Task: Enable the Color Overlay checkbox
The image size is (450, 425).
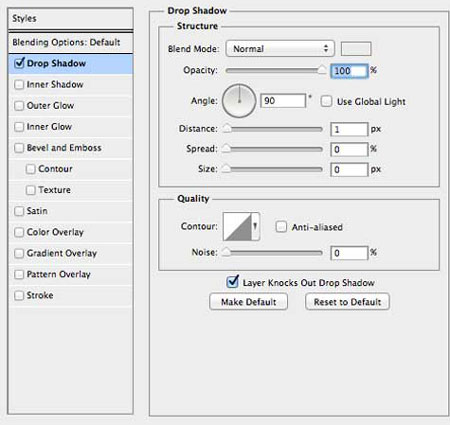Action: click(x=19, y=232)
